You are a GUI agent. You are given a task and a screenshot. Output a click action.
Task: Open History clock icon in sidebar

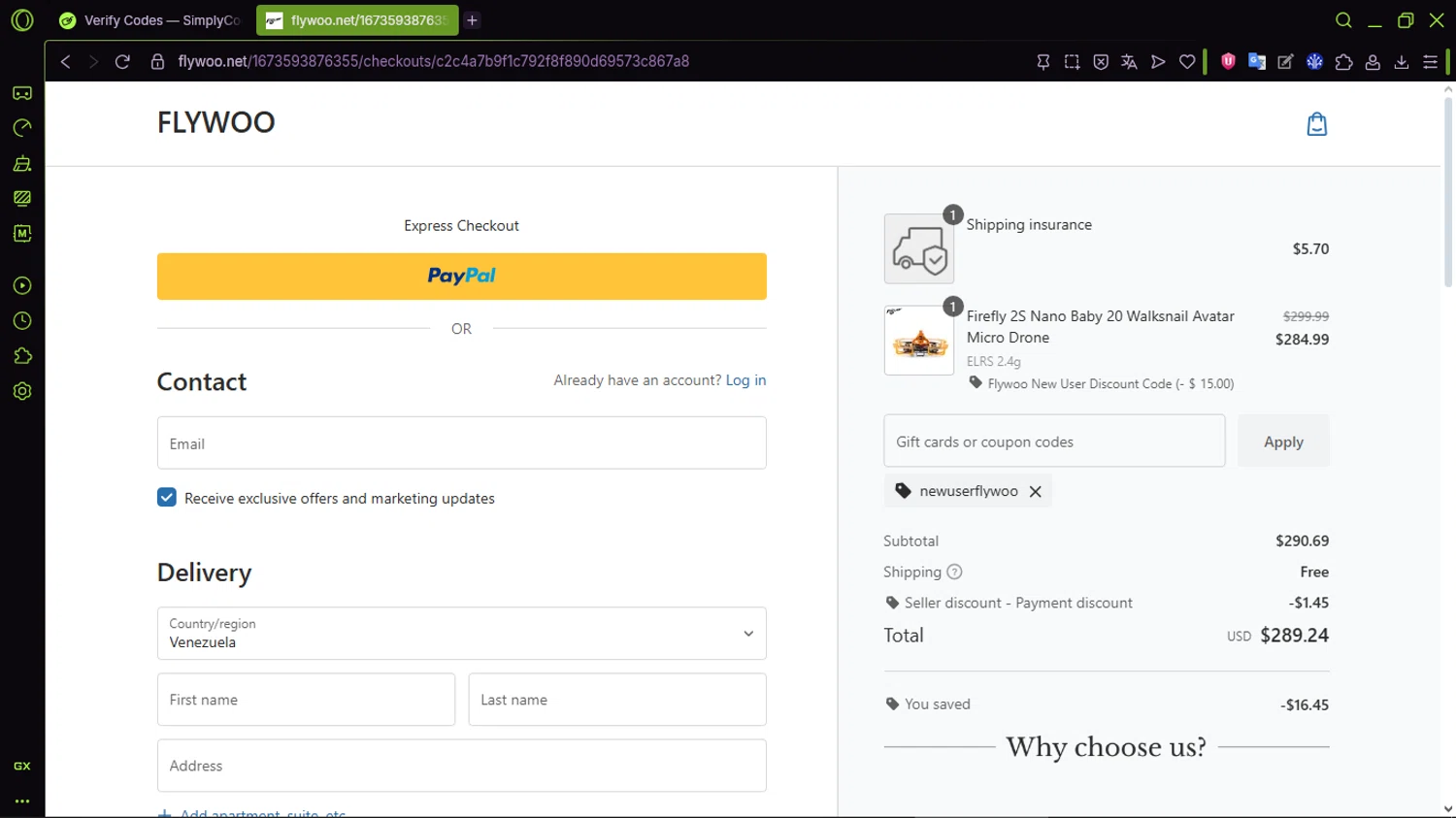click(x=22, y=321)
